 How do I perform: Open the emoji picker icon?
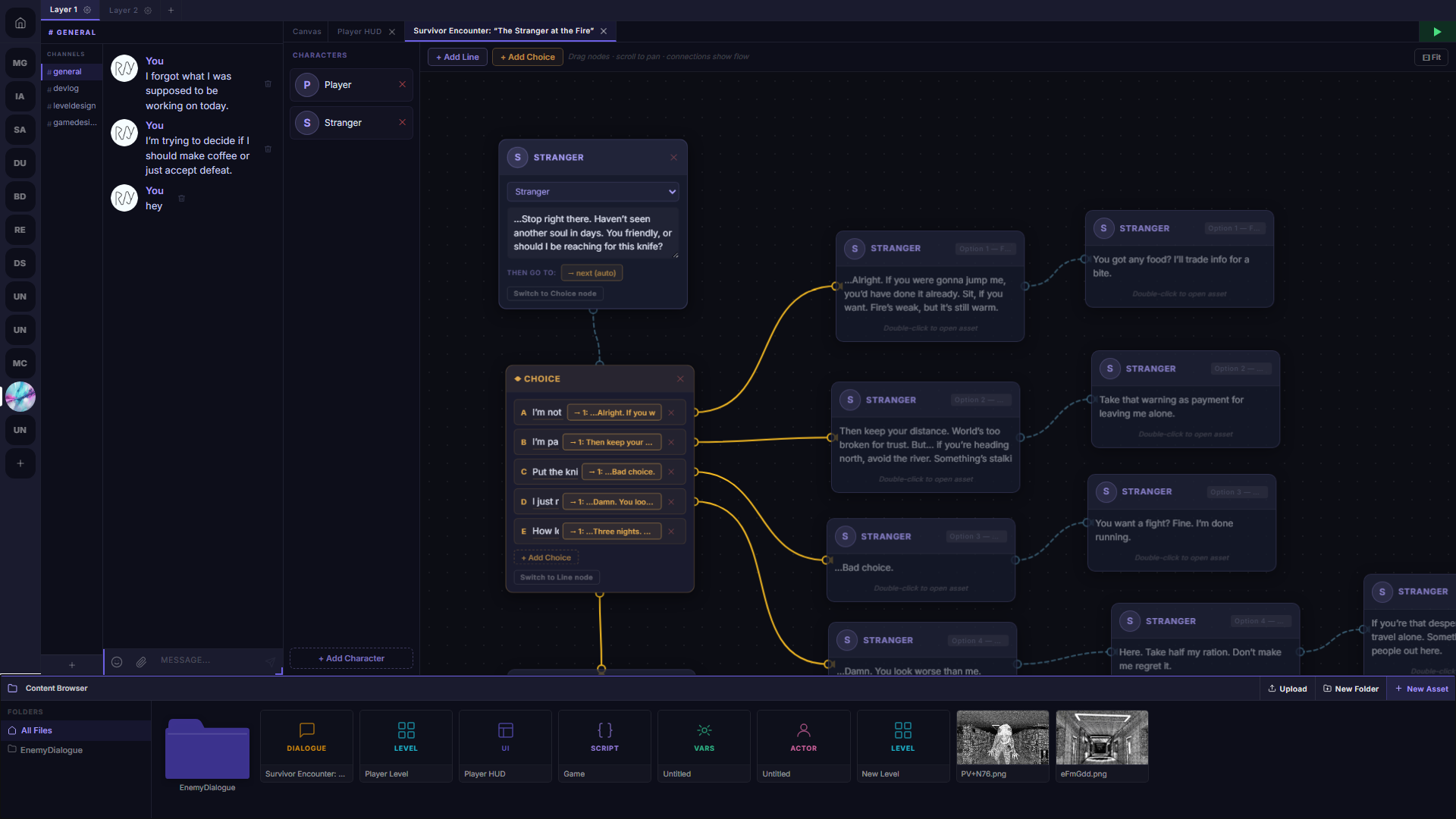tap(117, 662)
